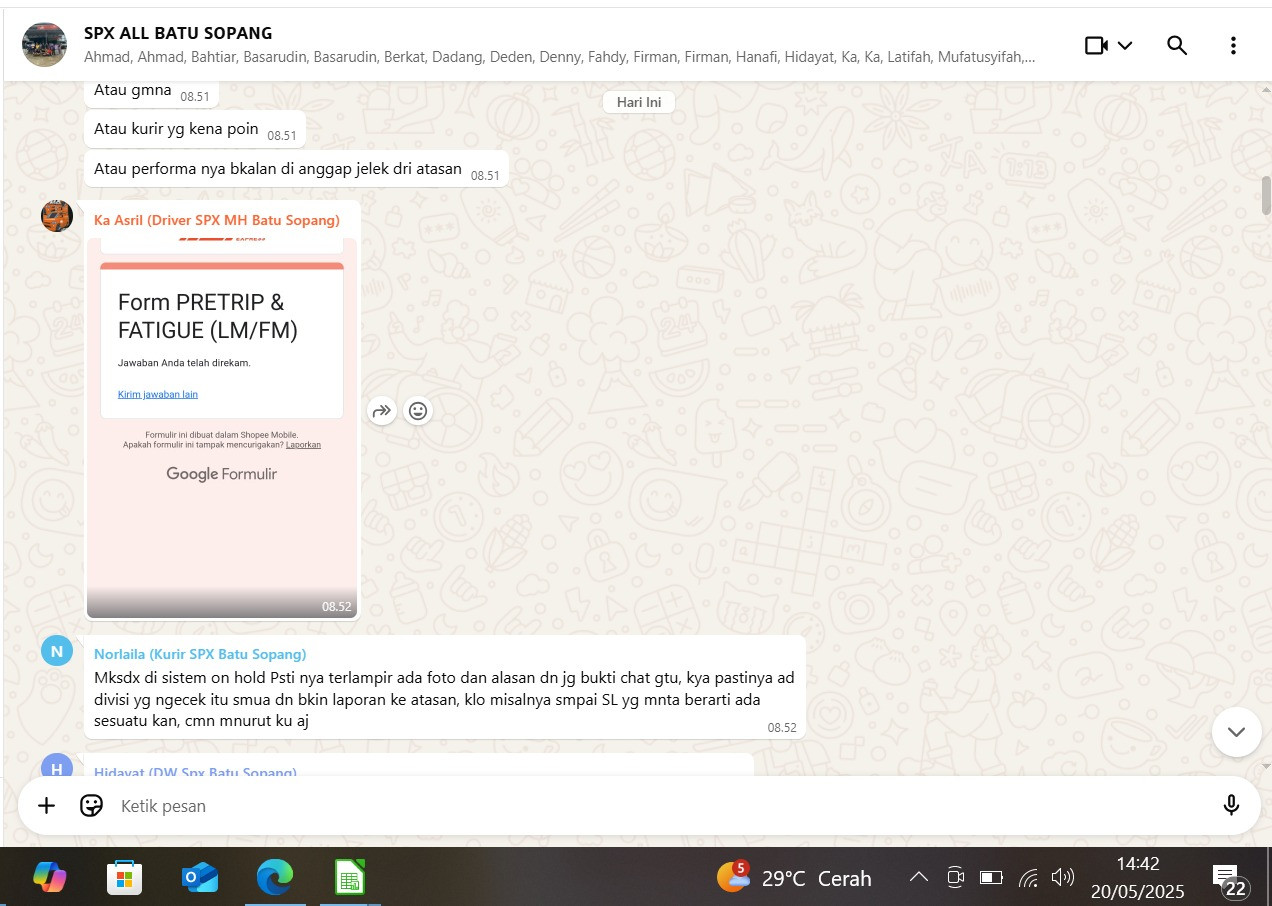Viewport: 1272px width, 906px height.
Task: Open the attach plus menu
Action: (46, 805)
